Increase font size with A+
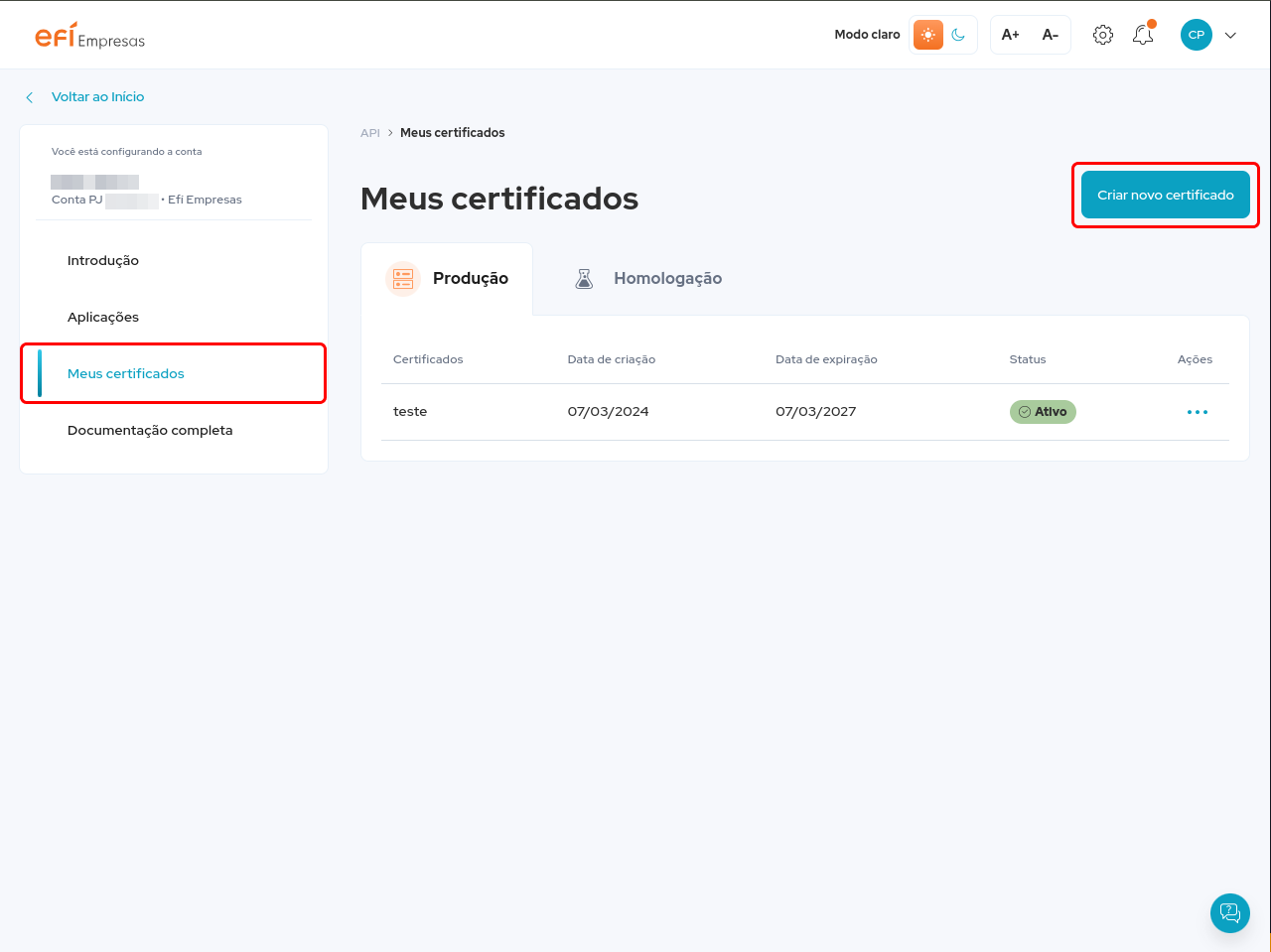 point(1010,35)
